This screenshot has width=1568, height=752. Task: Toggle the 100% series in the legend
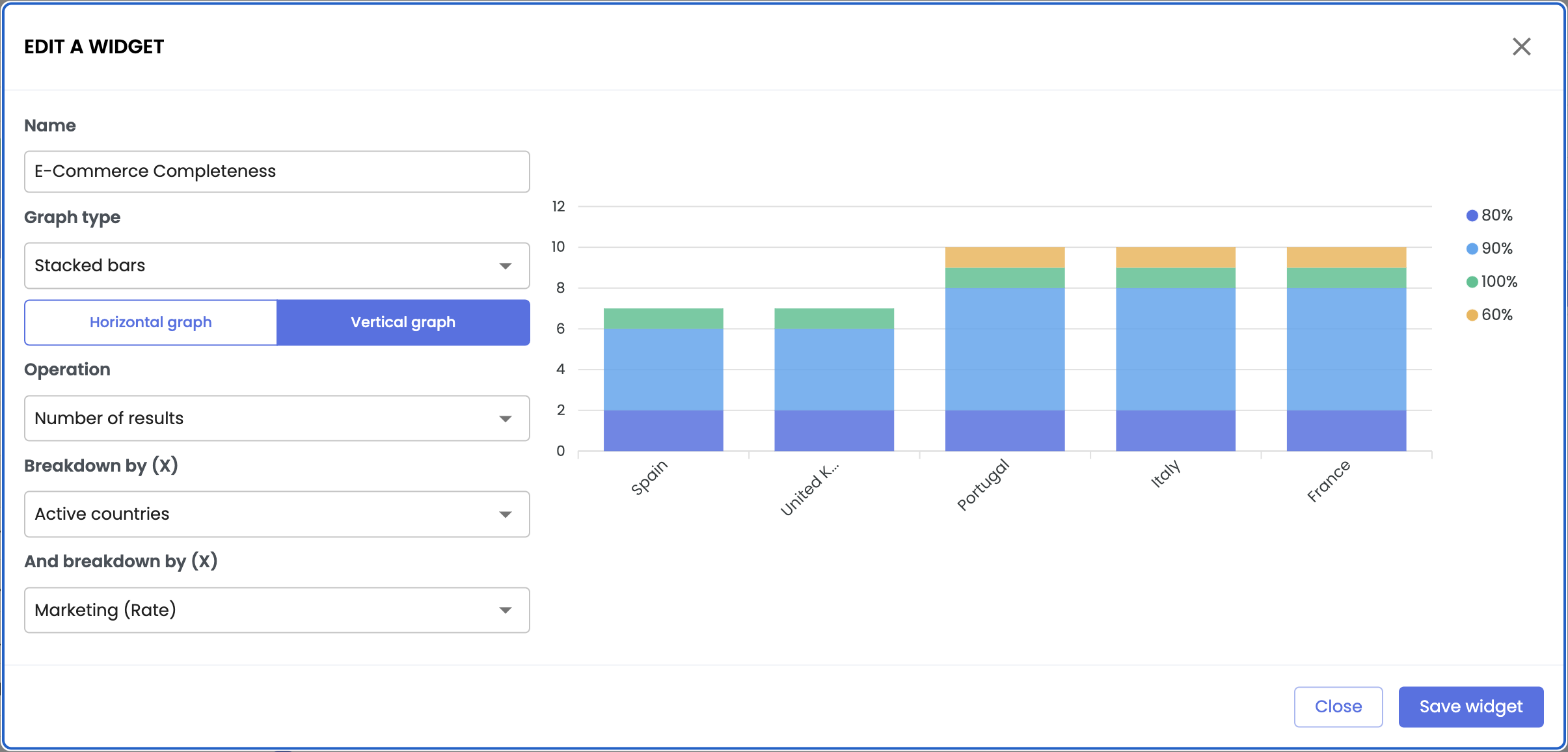[x=1472, y=282]
